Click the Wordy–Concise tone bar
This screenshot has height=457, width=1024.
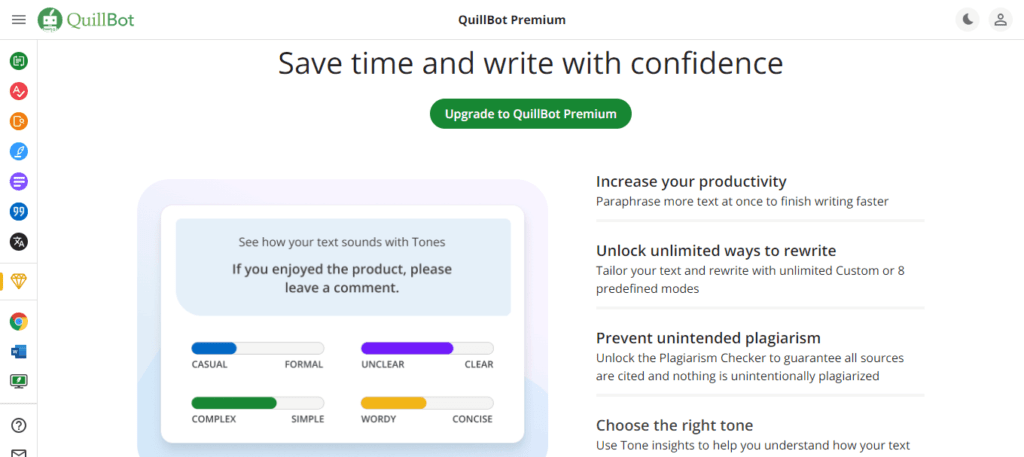click(x=427, y=403)
